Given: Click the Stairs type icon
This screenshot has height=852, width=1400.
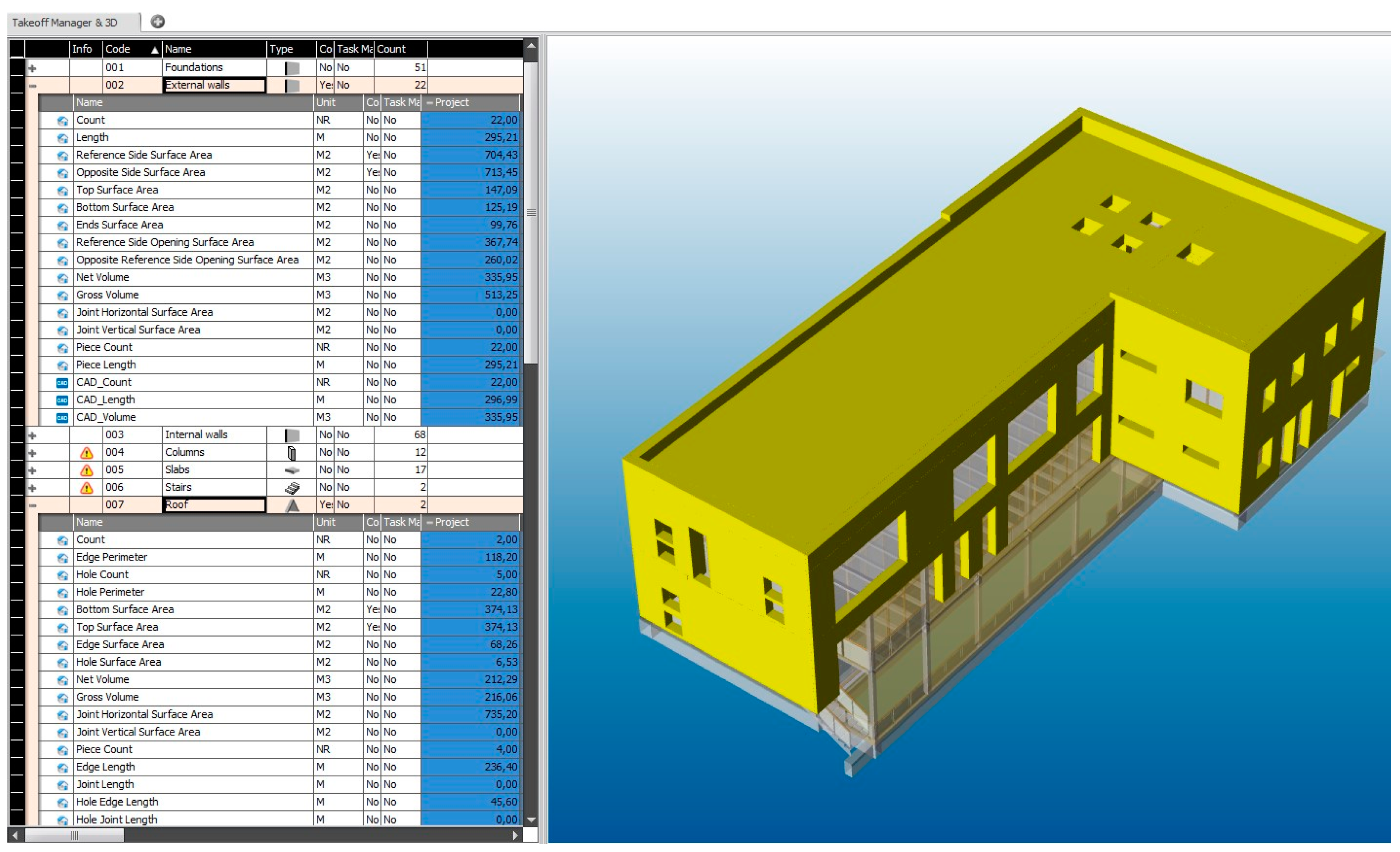Looking at the screenshot, I should (x=291, y=488).
